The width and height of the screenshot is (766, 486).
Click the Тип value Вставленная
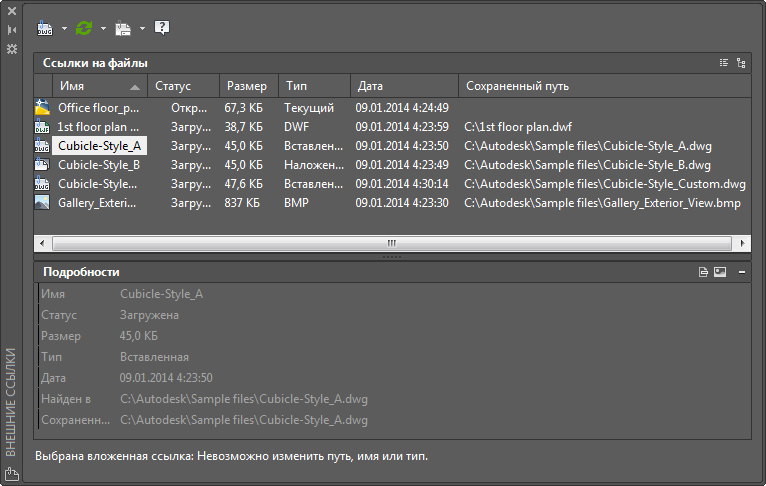tap(154, 357)
